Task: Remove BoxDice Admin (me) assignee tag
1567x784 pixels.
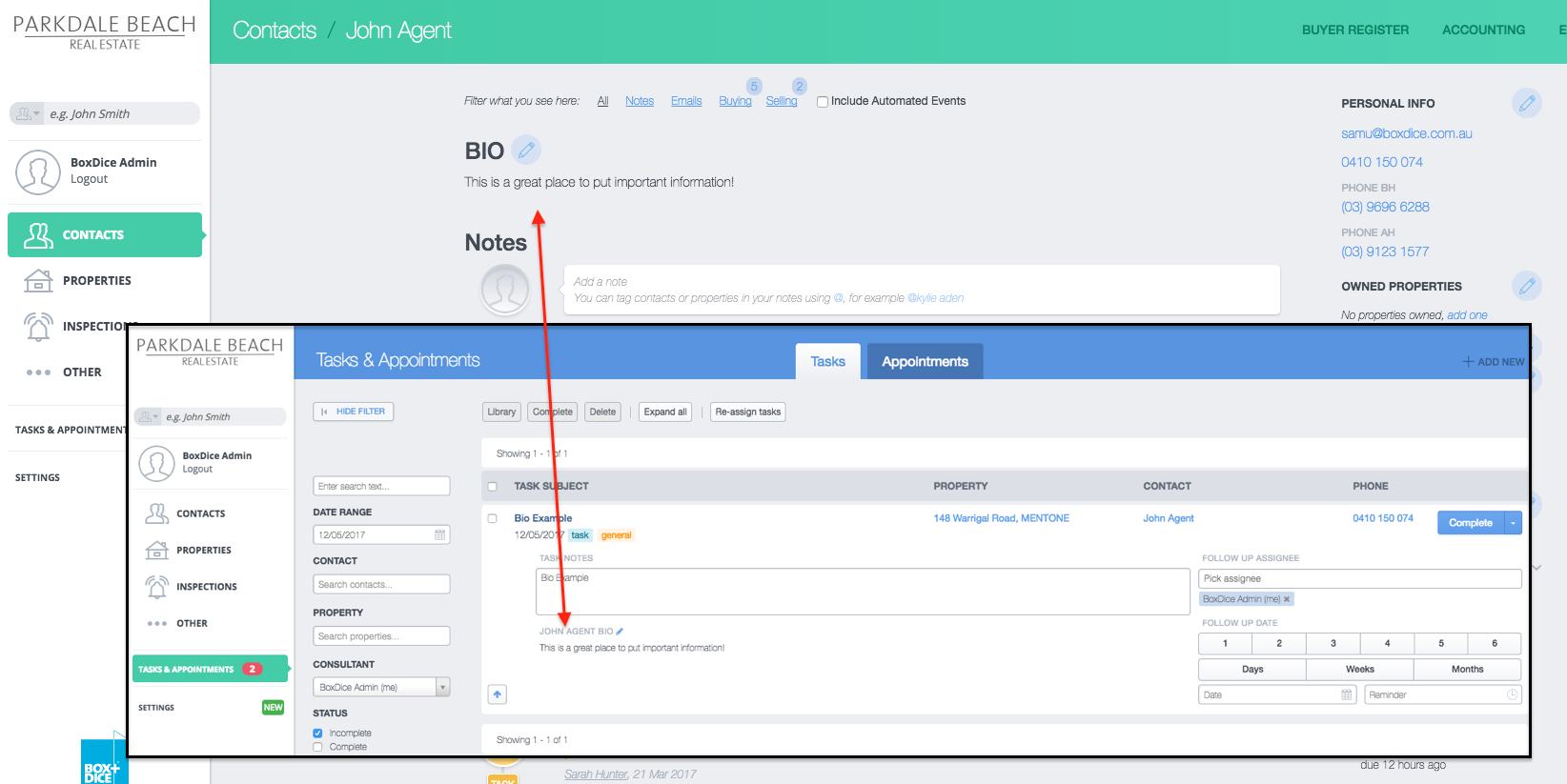Action: [1287, 599]
